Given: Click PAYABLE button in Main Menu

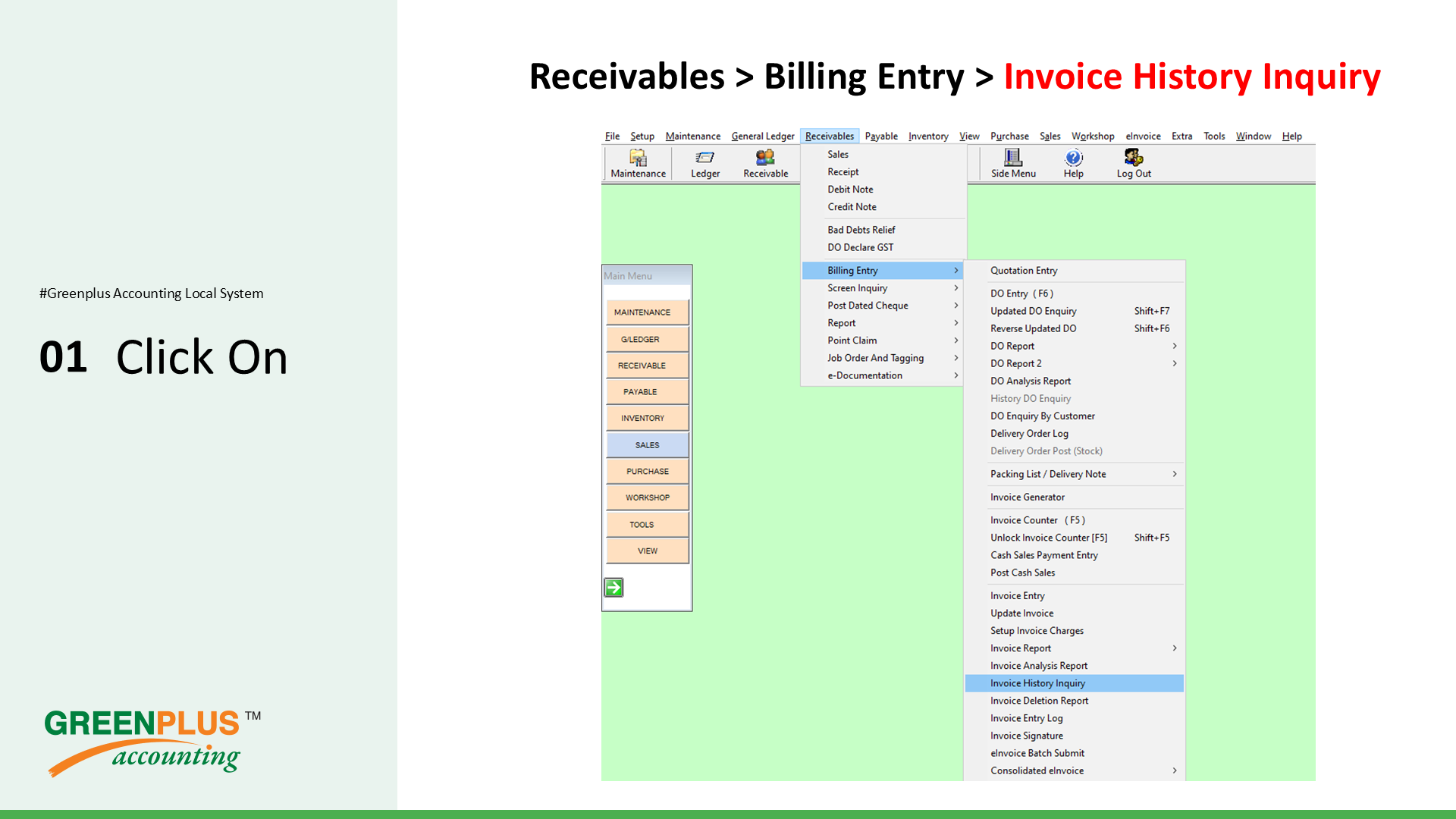Looking at the screenshot, I should coord(648,392).
